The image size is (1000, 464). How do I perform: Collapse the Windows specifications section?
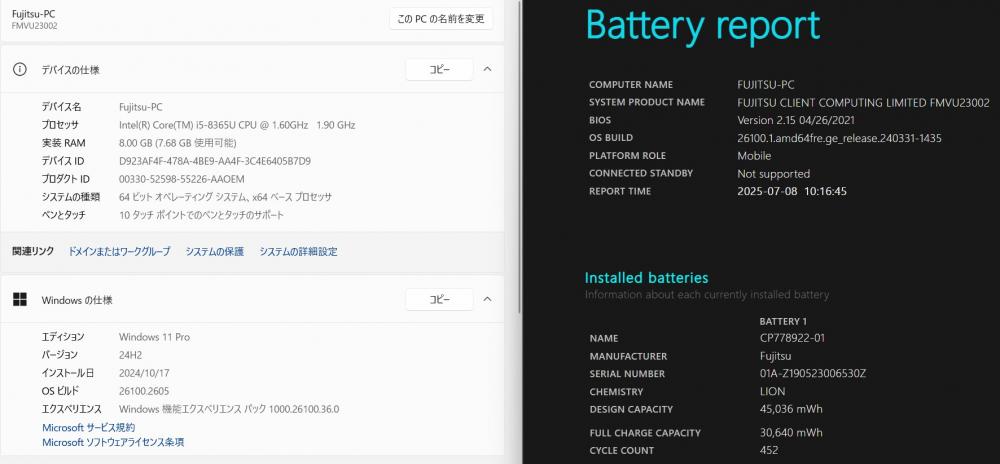[487, 299]
